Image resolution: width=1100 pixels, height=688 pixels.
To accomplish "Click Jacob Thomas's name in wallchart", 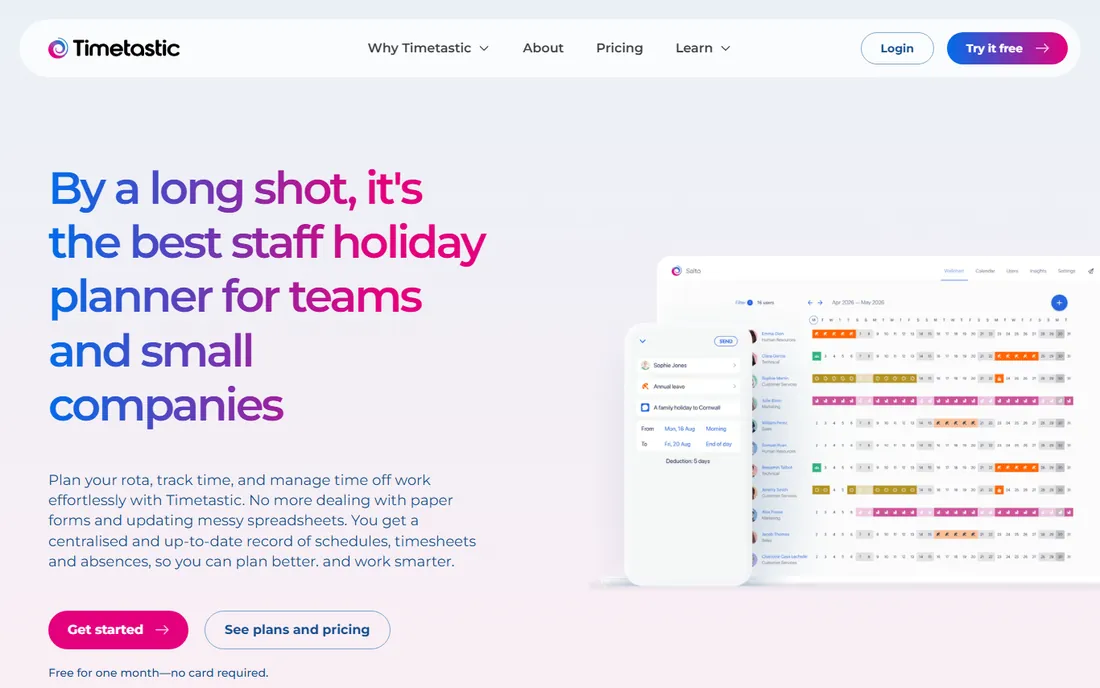I will tap(775, 534).
